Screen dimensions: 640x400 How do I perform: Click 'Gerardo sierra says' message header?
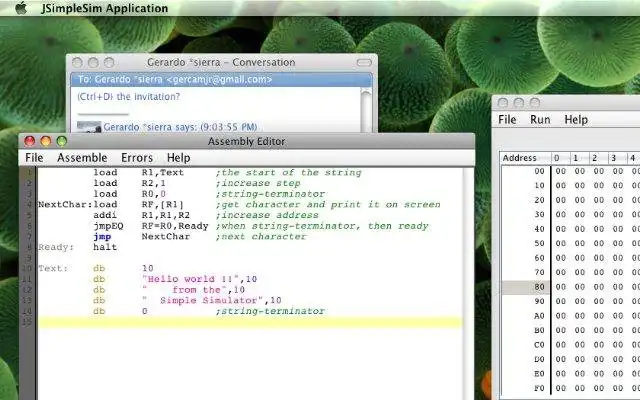click(x=180, y=127)
